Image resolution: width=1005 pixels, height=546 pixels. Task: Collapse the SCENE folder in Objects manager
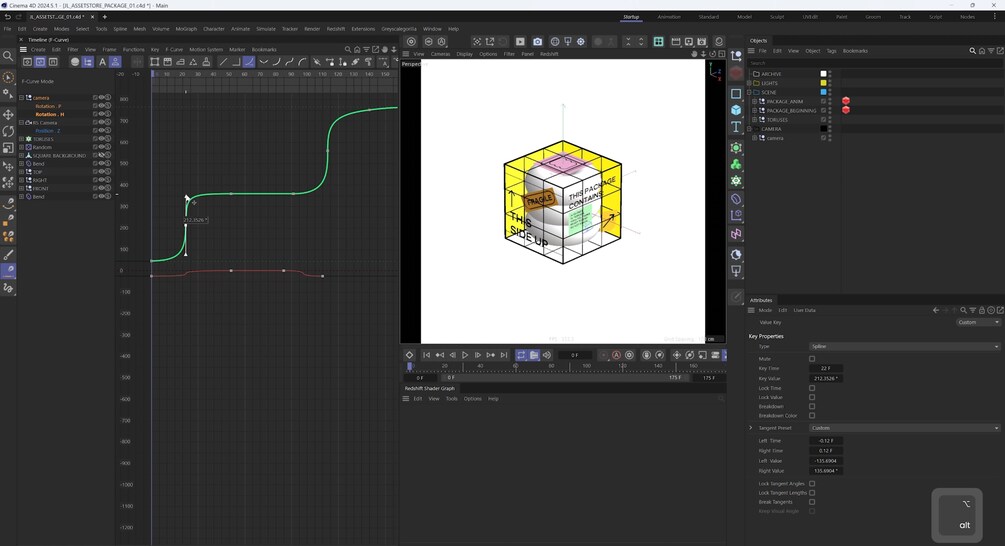pyautogui.click(x=749, y=92)
